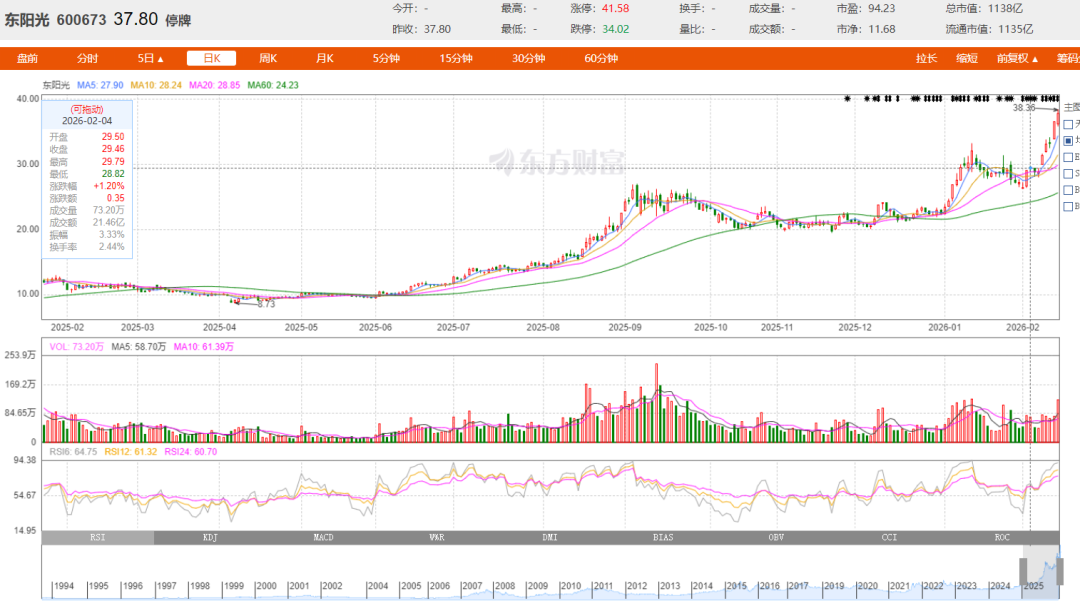Click the stock name 东阳光 in header
Image resolution: width=1080 pixels, height=601 pixels.
point(27,20)
